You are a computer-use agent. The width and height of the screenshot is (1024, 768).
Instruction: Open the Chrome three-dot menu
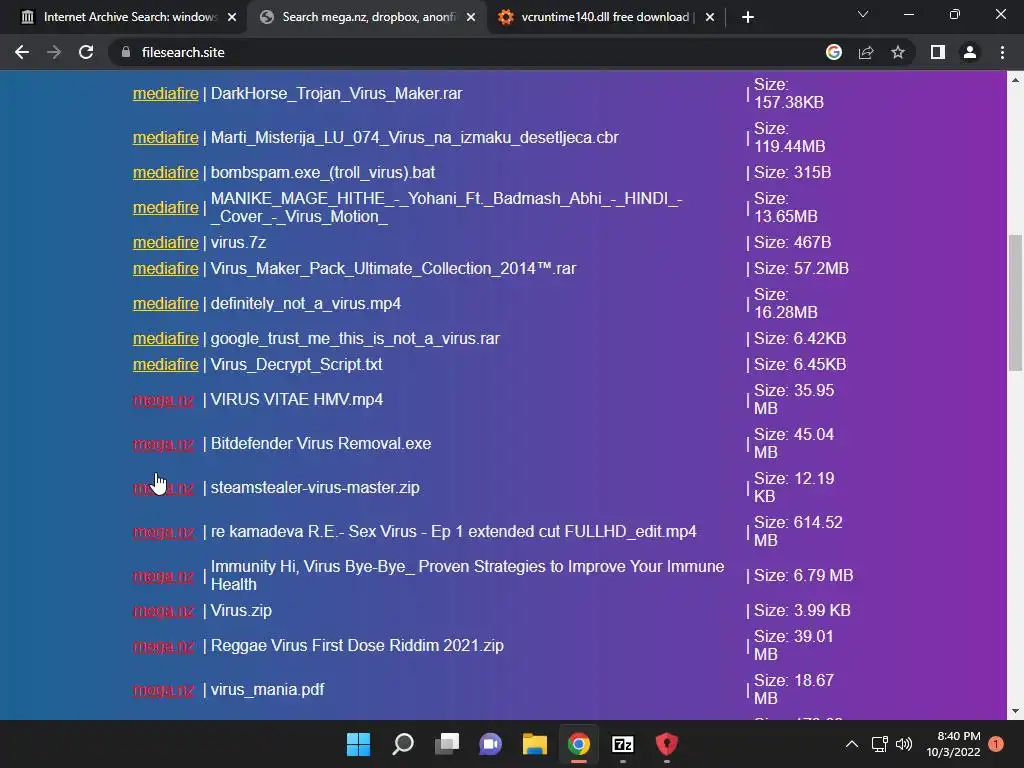click(1002, 52)
